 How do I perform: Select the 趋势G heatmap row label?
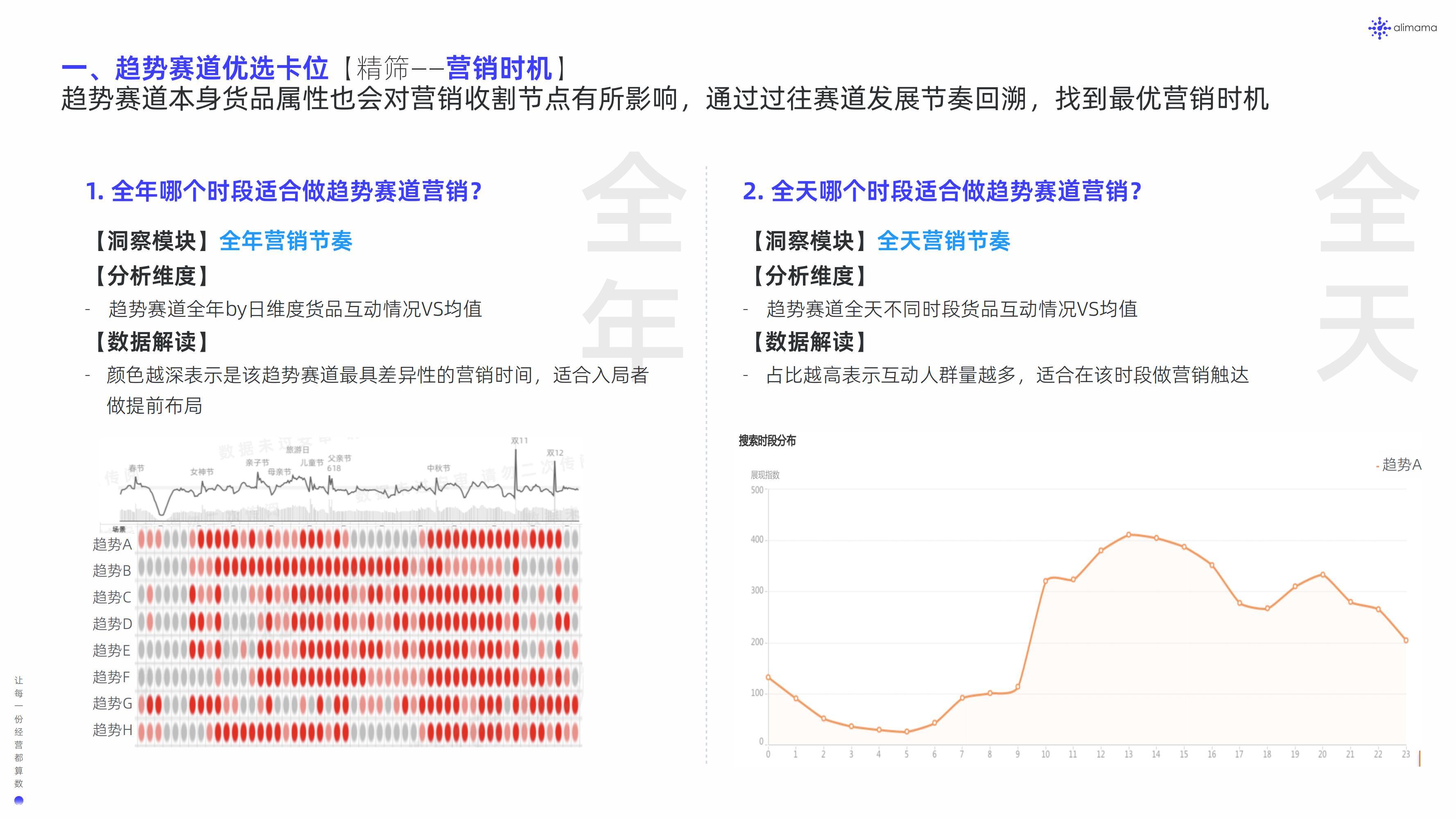pos(112,703)
